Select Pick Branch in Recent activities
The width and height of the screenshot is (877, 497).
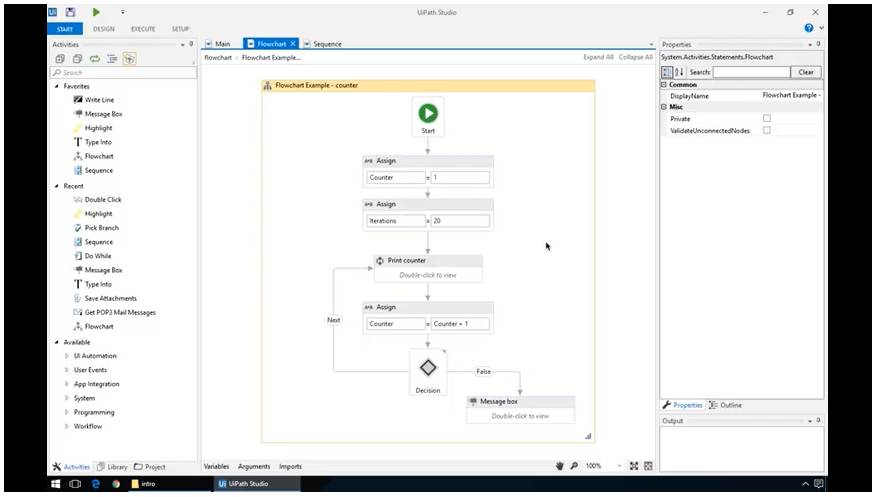101,228
